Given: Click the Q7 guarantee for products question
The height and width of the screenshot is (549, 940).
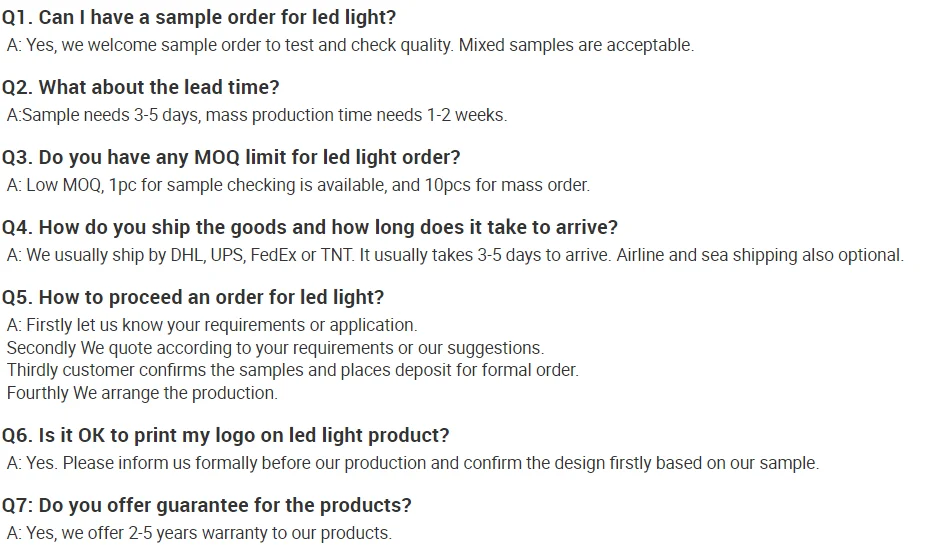Looking at the screenshot, I should 207,505.
